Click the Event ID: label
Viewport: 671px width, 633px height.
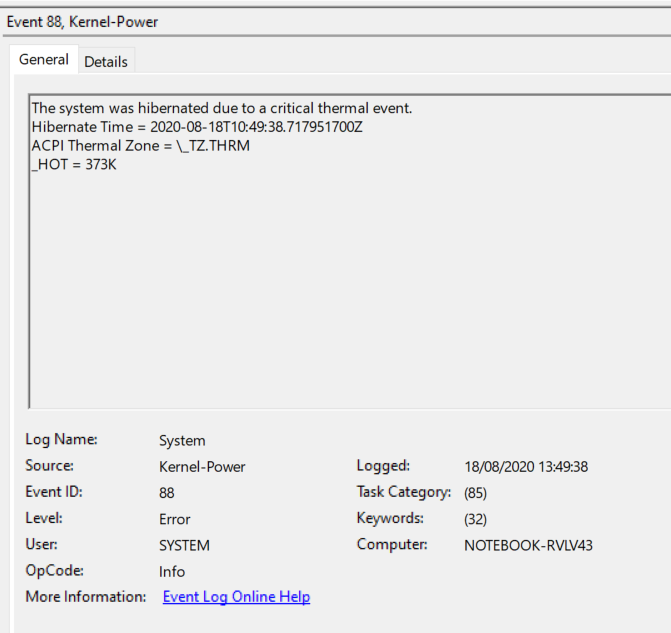(x=53, y=492)
